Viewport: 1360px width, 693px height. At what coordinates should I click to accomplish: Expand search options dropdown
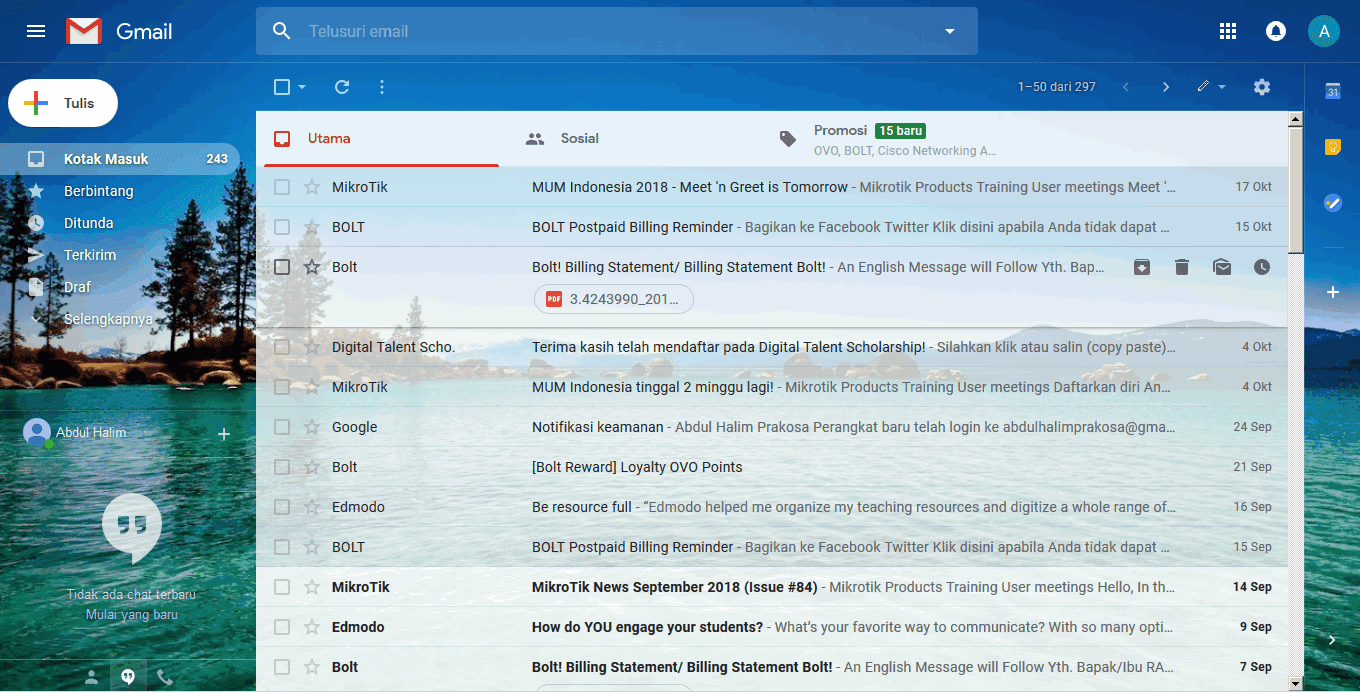pos(950,31)
